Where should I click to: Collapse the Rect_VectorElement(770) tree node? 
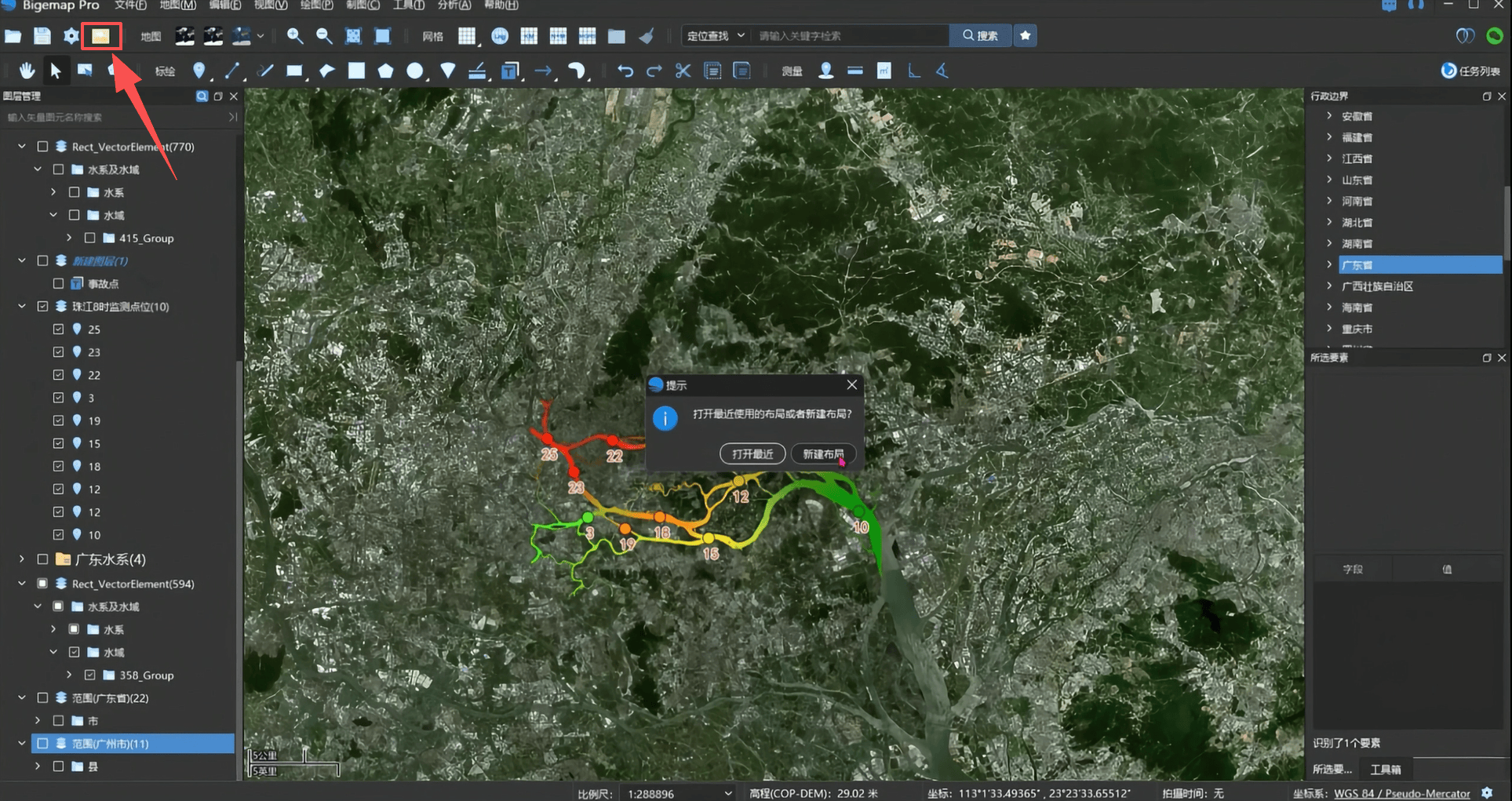click(22, 147)
